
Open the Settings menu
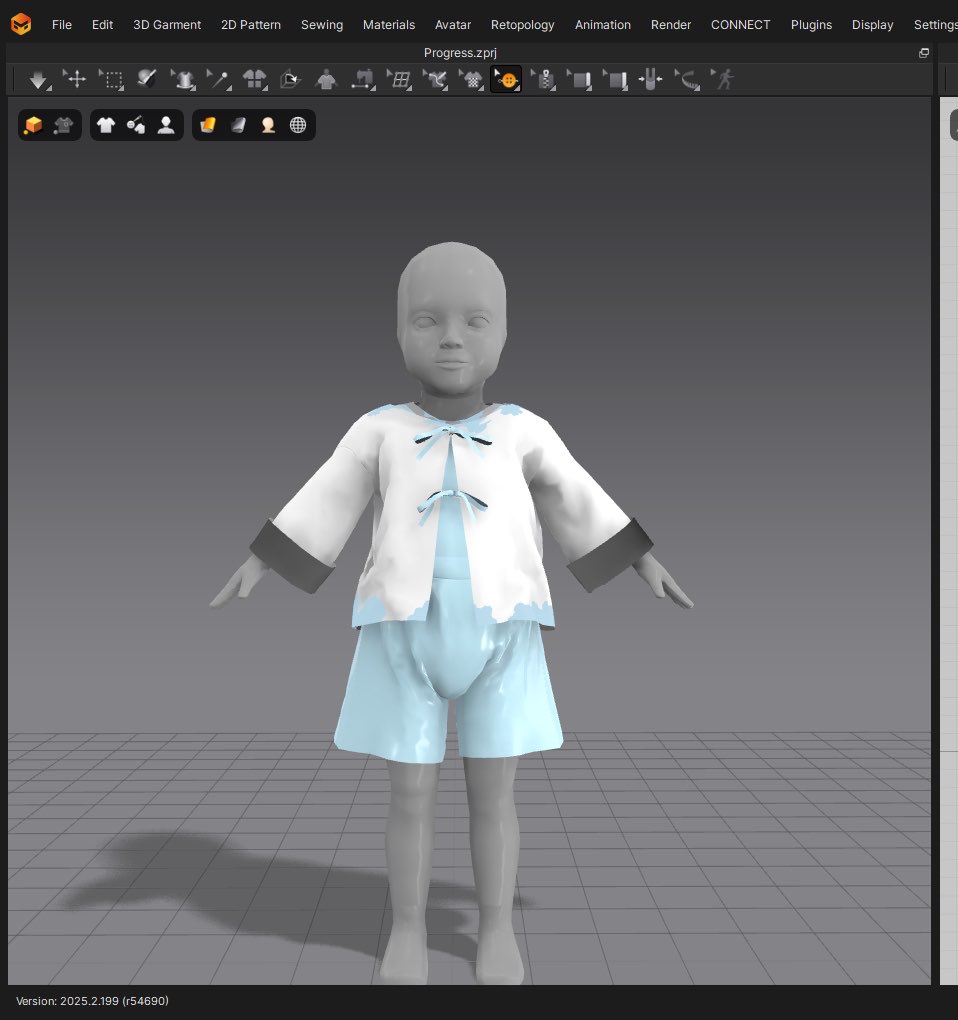pos(935,25)
